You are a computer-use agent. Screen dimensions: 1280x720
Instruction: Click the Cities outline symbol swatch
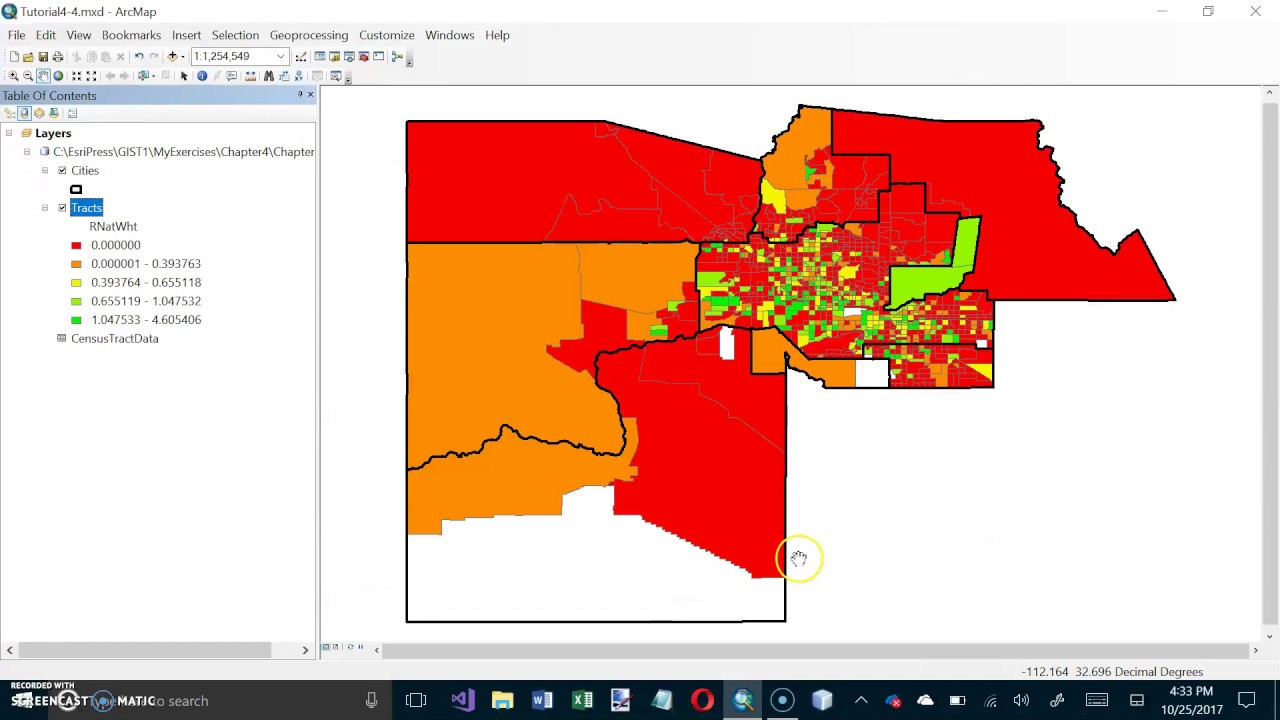pyautogui.click(x=76, y=189)
